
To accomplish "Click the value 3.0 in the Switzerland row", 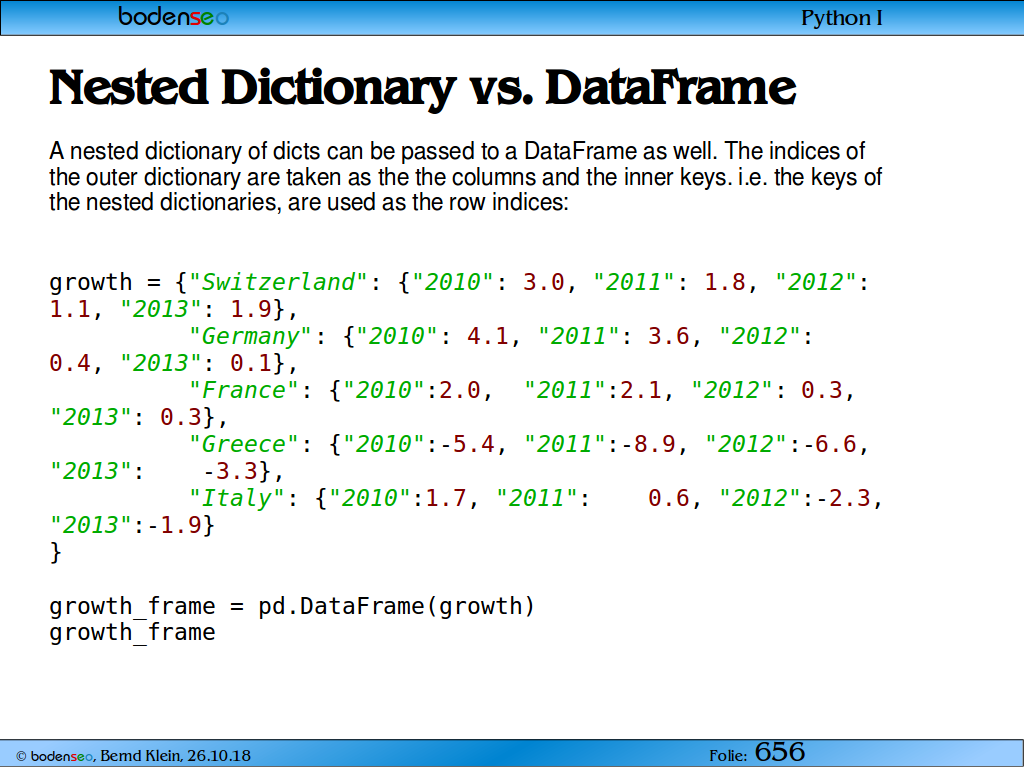I will pos(543,282).
